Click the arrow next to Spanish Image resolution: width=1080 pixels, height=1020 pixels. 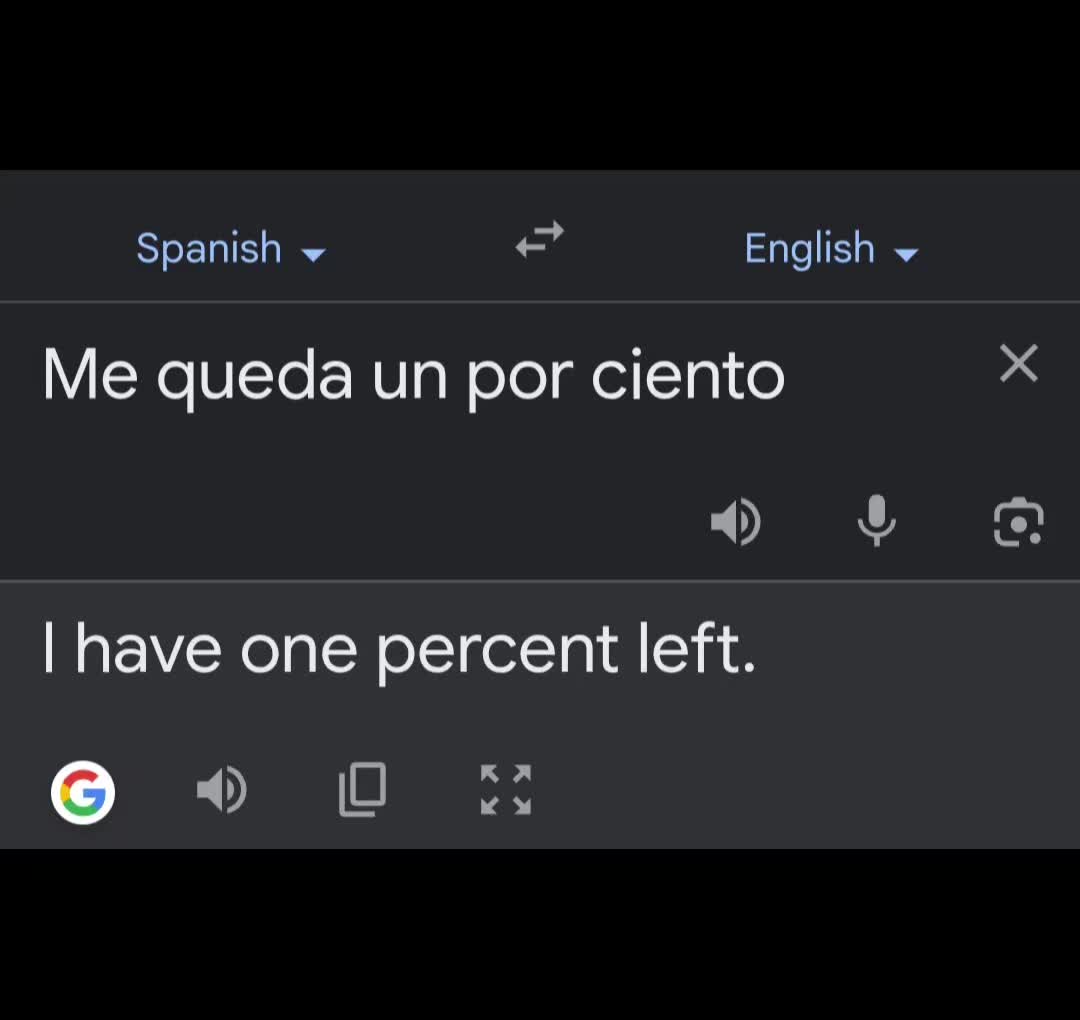(313, 256)
